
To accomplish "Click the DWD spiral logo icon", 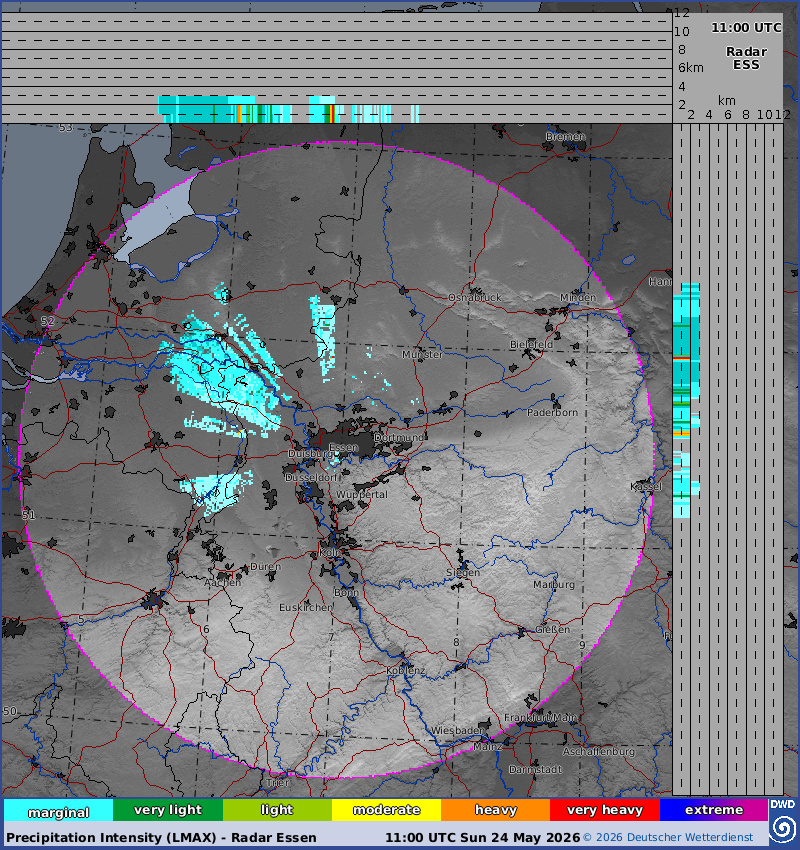I will pyautogui.click(x=783, y=828).
